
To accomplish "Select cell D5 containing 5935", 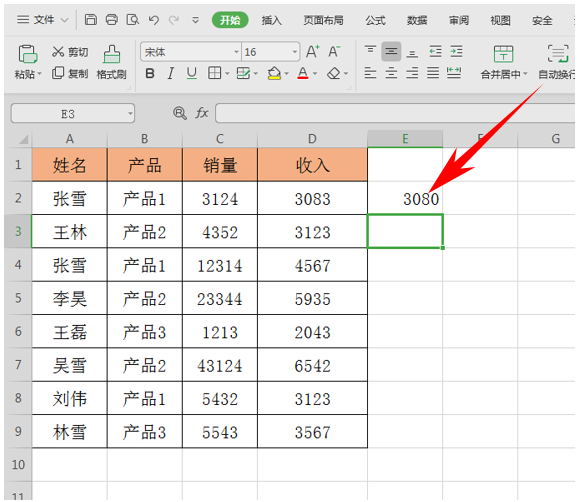I will click(x=312, y=298).
